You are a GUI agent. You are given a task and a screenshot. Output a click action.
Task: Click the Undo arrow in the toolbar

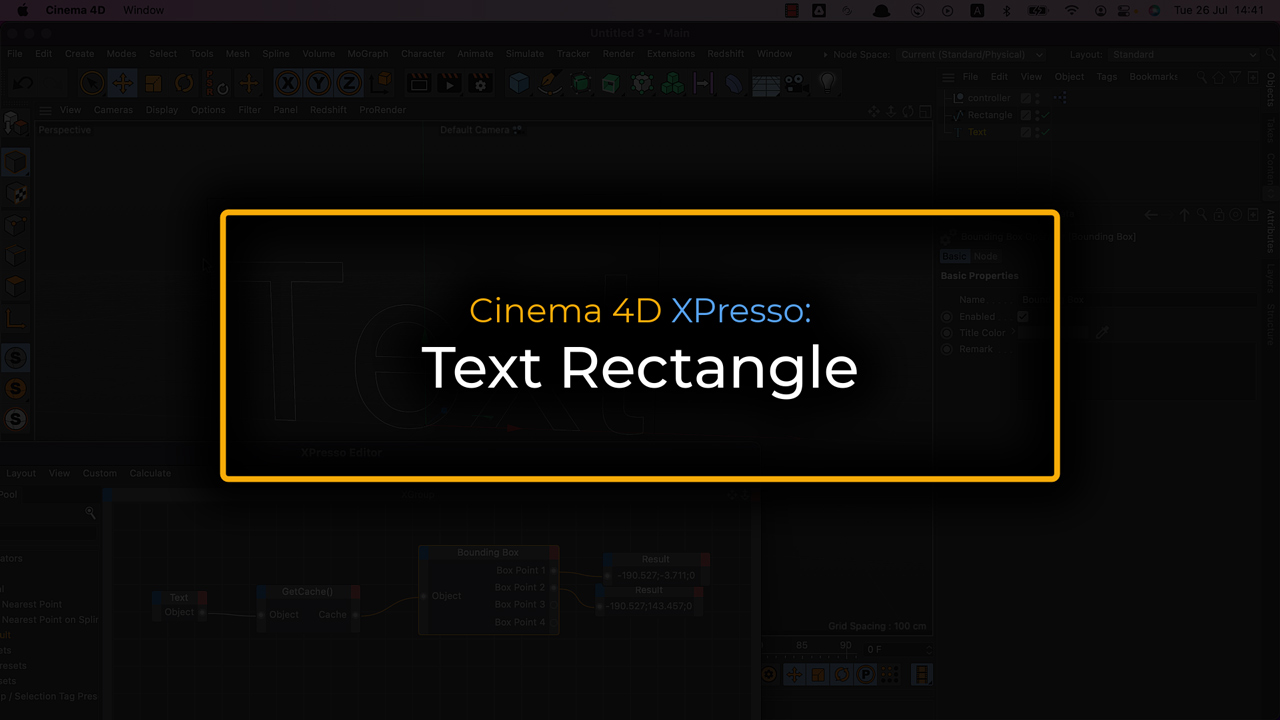tap(23, 84)
